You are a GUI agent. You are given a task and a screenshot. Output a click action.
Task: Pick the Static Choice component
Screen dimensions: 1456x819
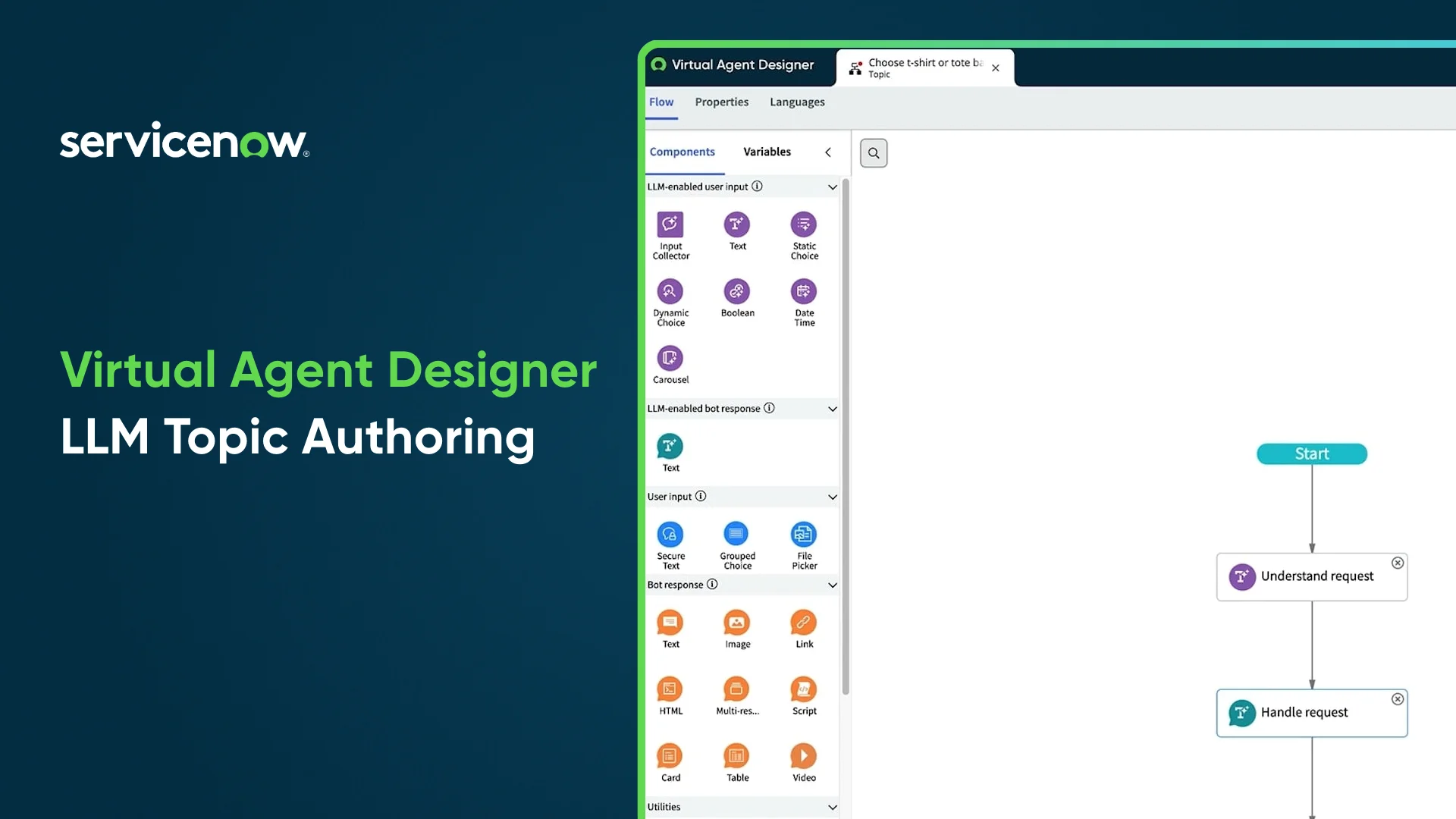[803, 224]
